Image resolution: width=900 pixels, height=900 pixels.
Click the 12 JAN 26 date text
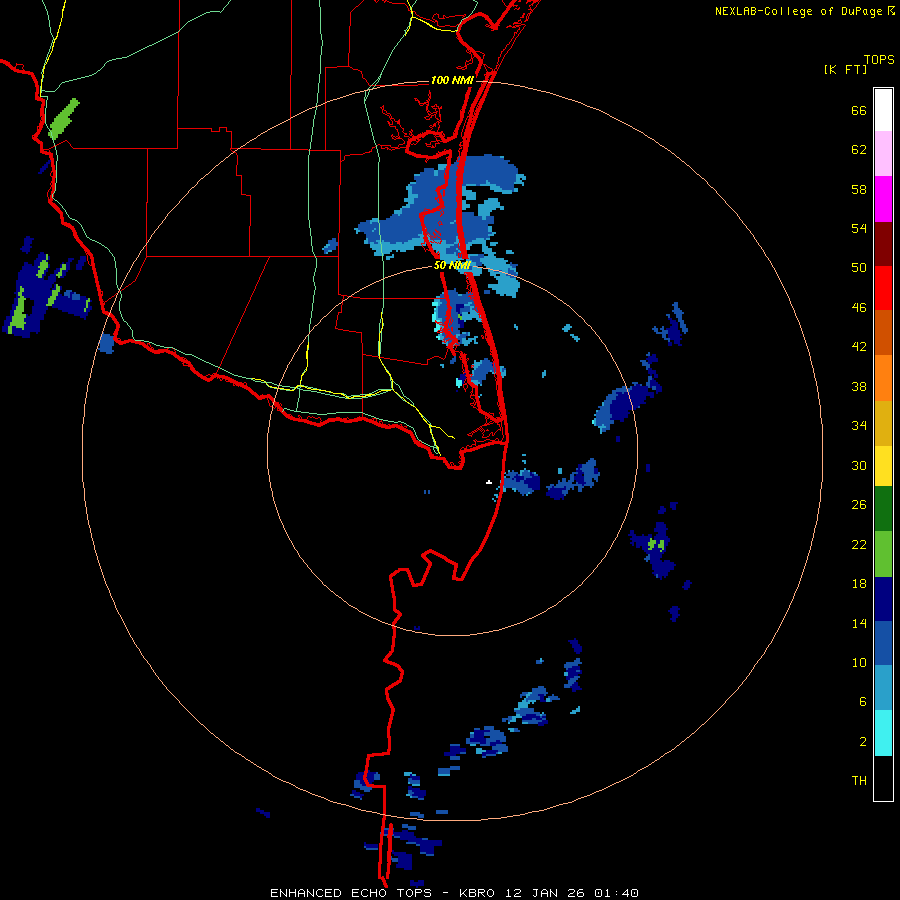pos(545,893)
